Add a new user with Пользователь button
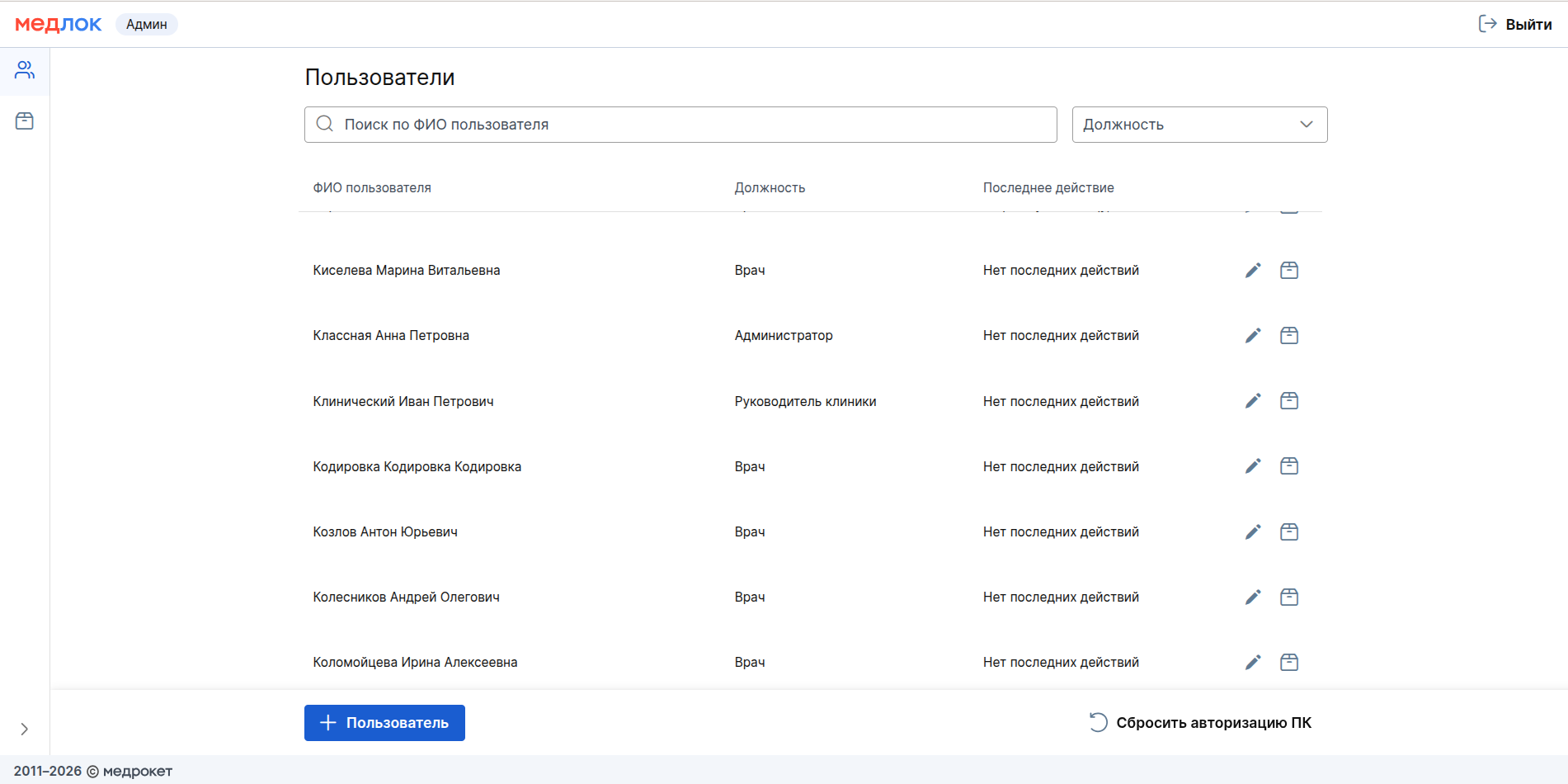The height and width of the screenshot is (784, 1568). (x=384, y=723)
